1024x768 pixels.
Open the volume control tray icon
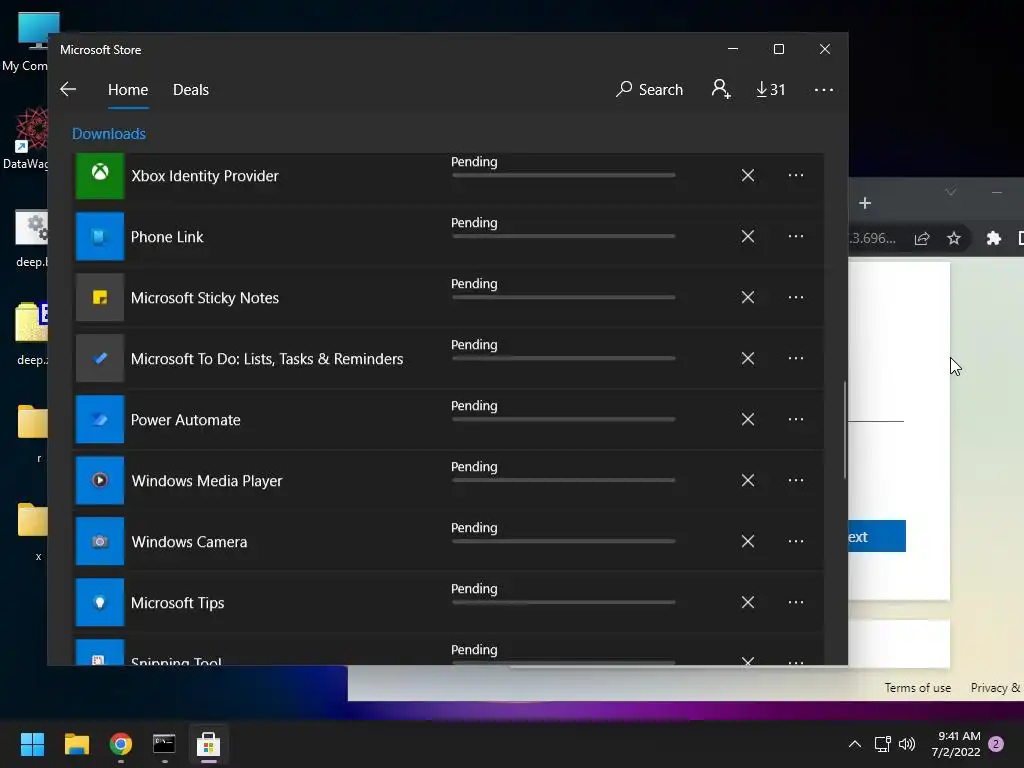[907, 744]
